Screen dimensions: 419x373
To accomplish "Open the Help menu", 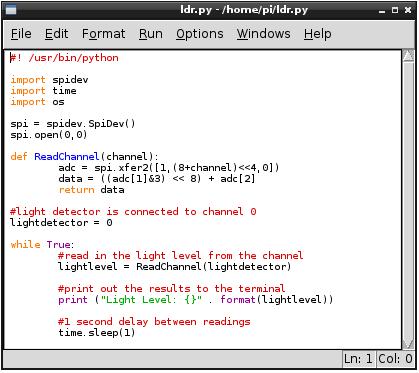I will [x=318, y=34].
